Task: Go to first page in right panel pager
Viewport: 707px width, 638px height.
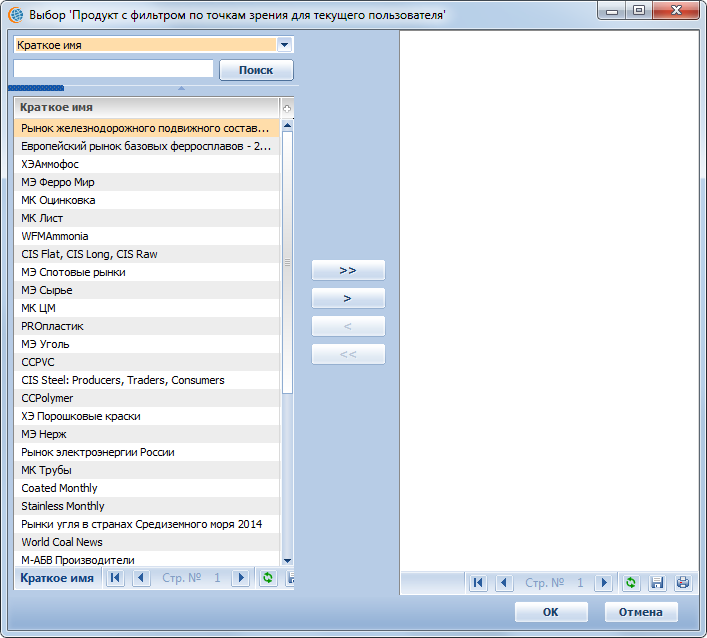Action: tap(478, 583)
